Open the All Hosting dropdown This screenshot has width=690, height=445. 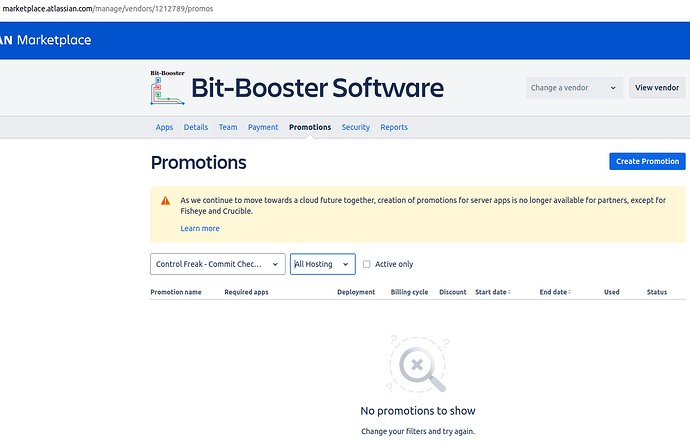pyautogui.click(x=323, y=264)
